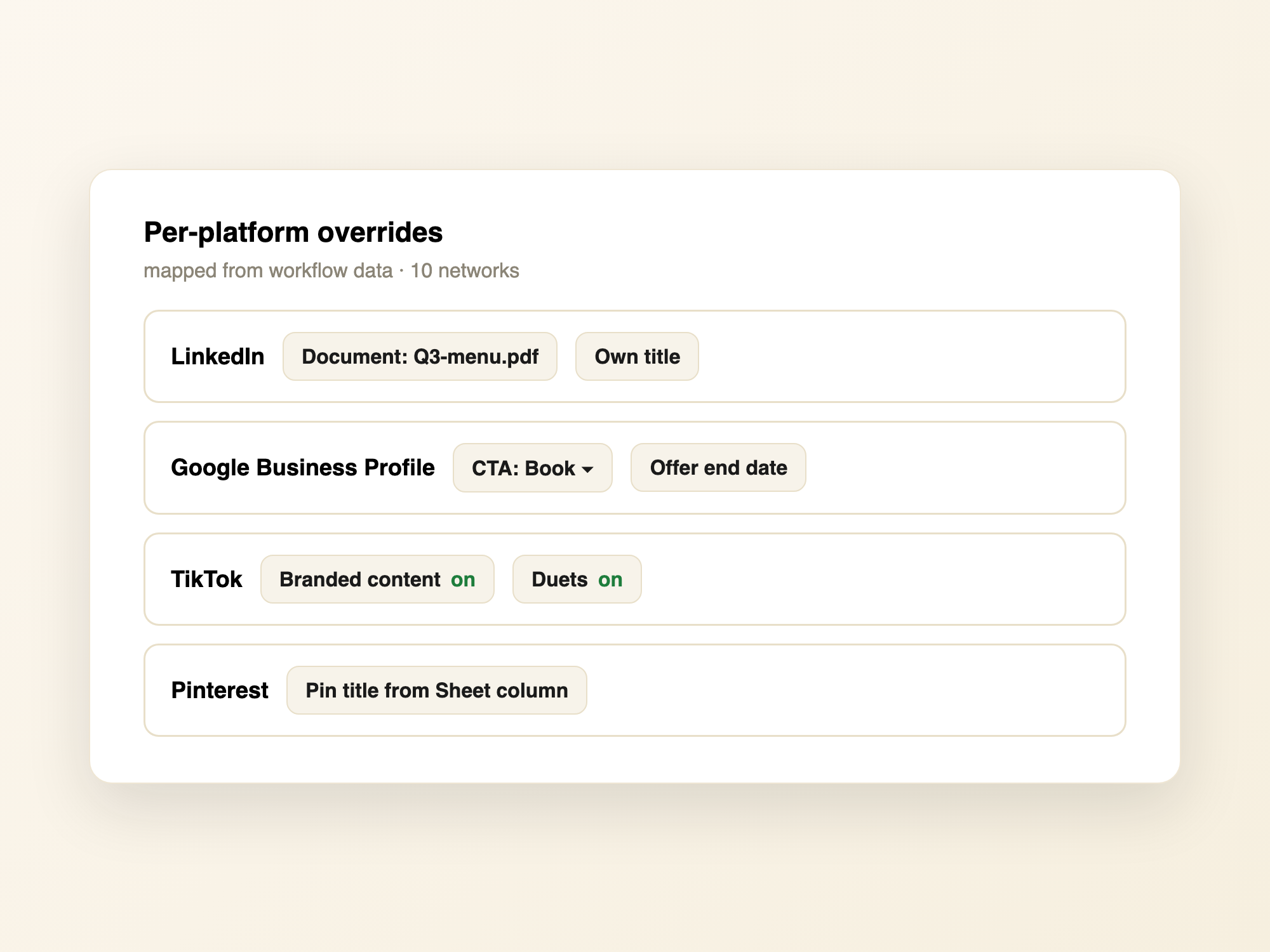1270x952 pixels.
Task: Click the Per-platform overrides heading
Action: [x=293, y=232]
